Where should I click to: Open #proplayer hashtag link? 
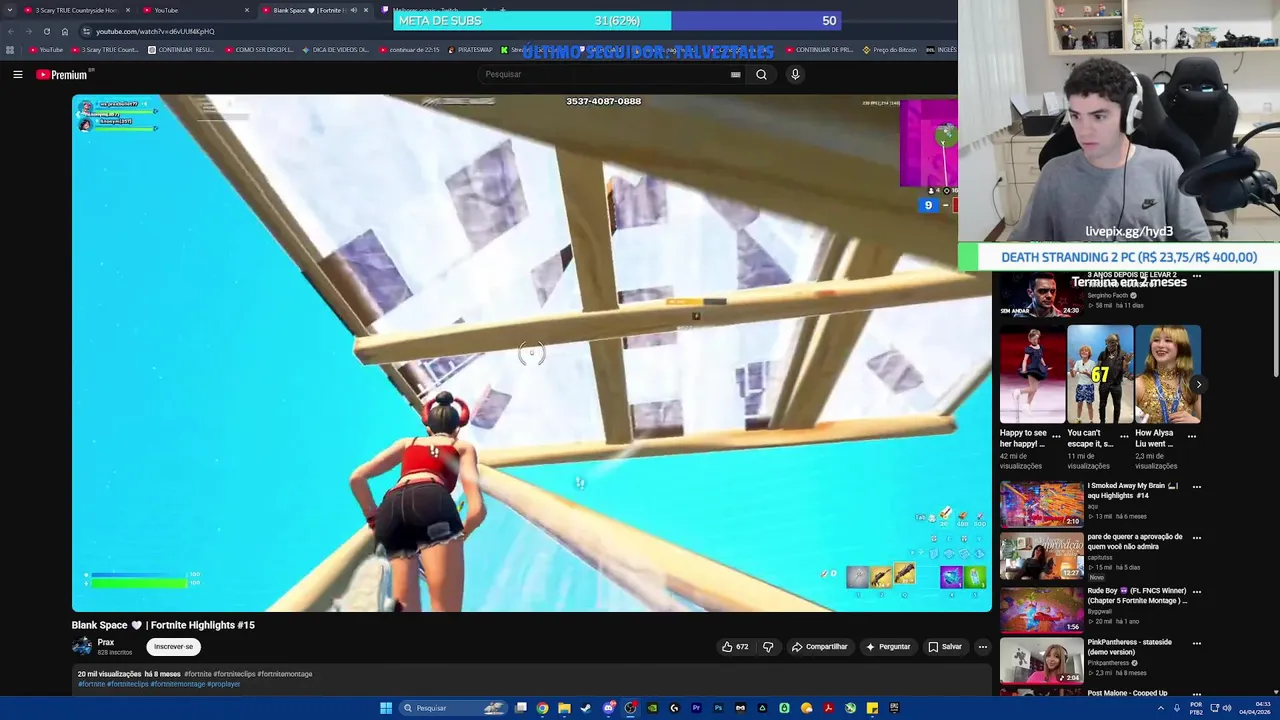tap(224, 684)
